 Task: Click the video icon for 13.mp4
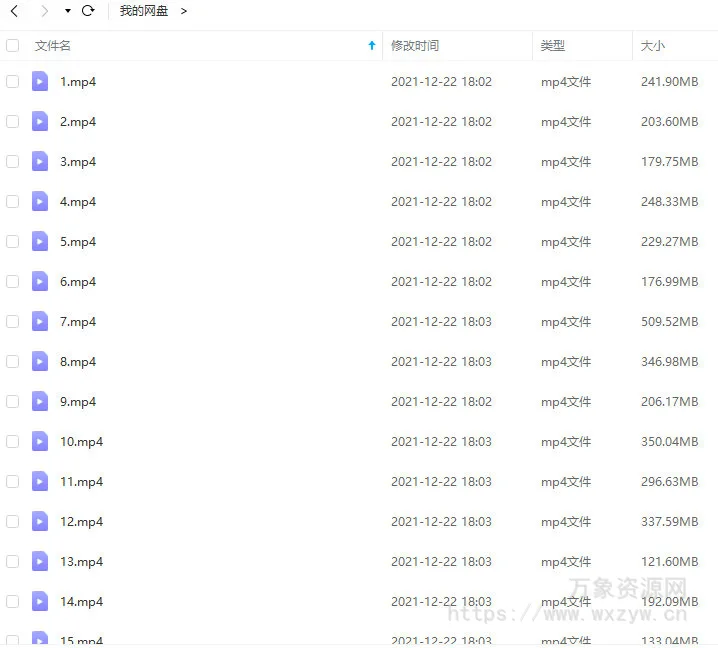(x=40, y=562)
